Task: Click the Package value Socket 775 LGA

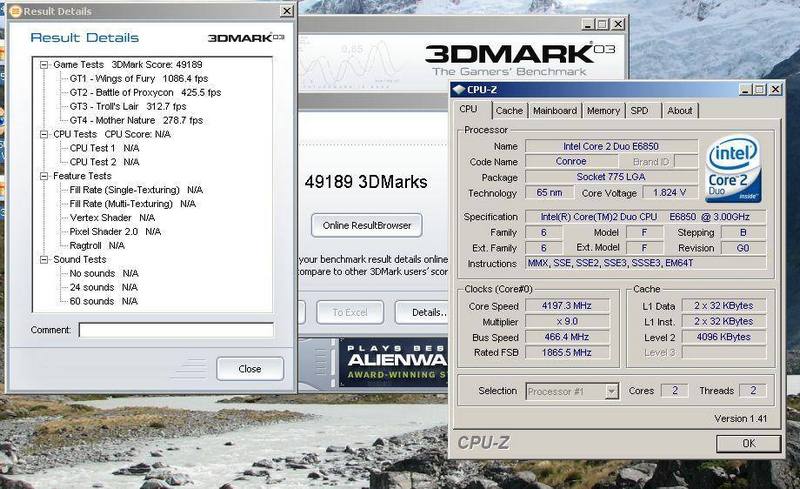Action: pyautogui.click(x=611, y=177)
